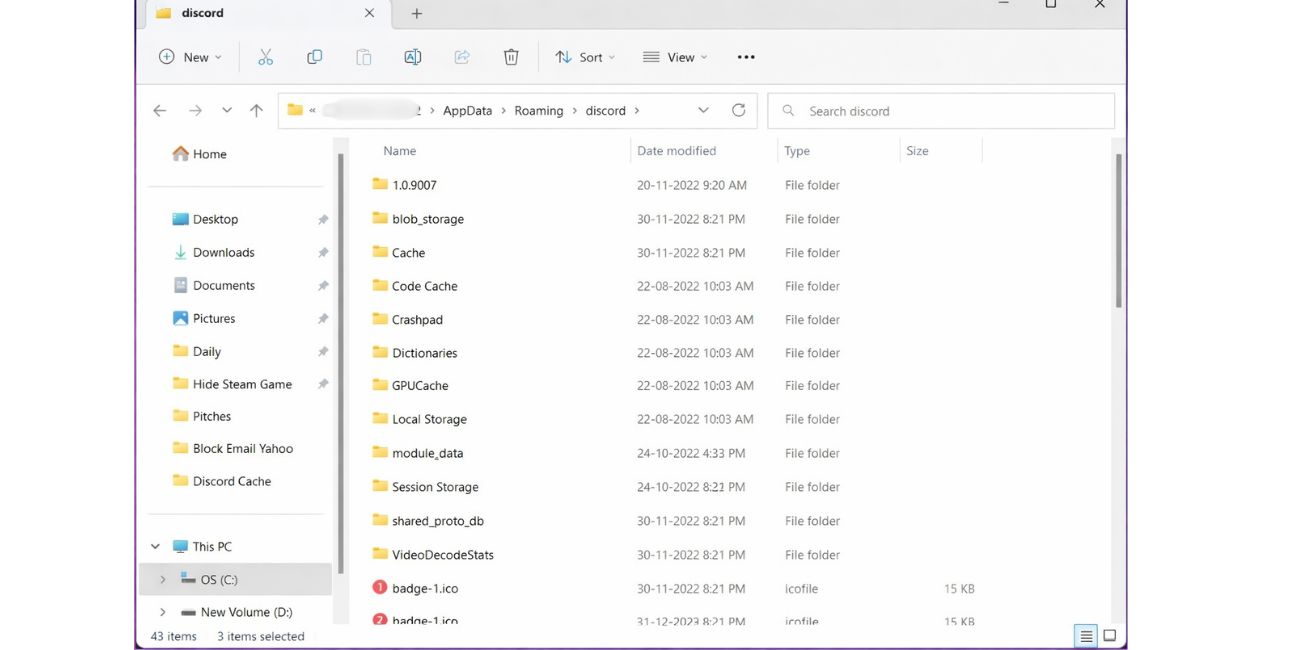
Task: Open the New item button
Action: click(189, 57)
